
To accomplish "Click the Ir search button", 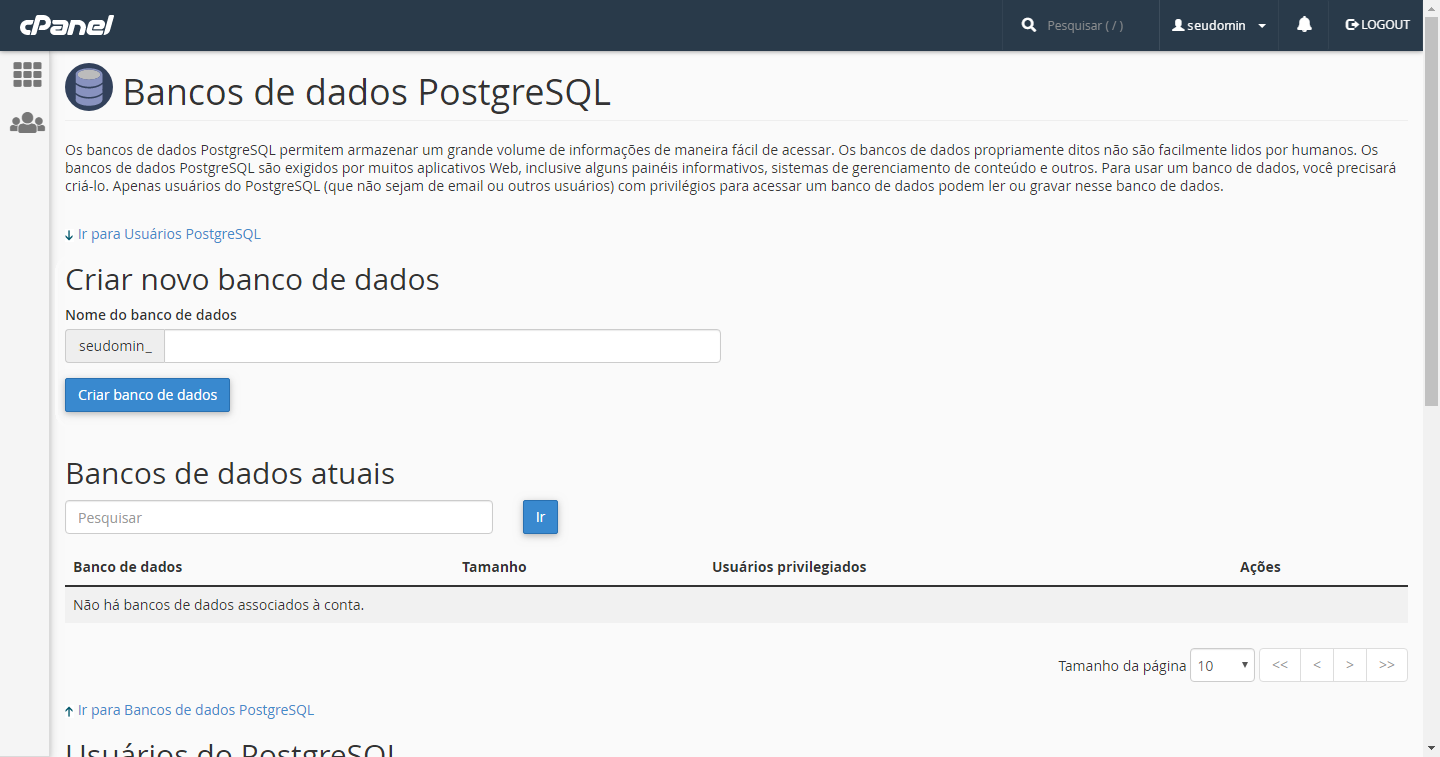I will [x=540, y=517].
